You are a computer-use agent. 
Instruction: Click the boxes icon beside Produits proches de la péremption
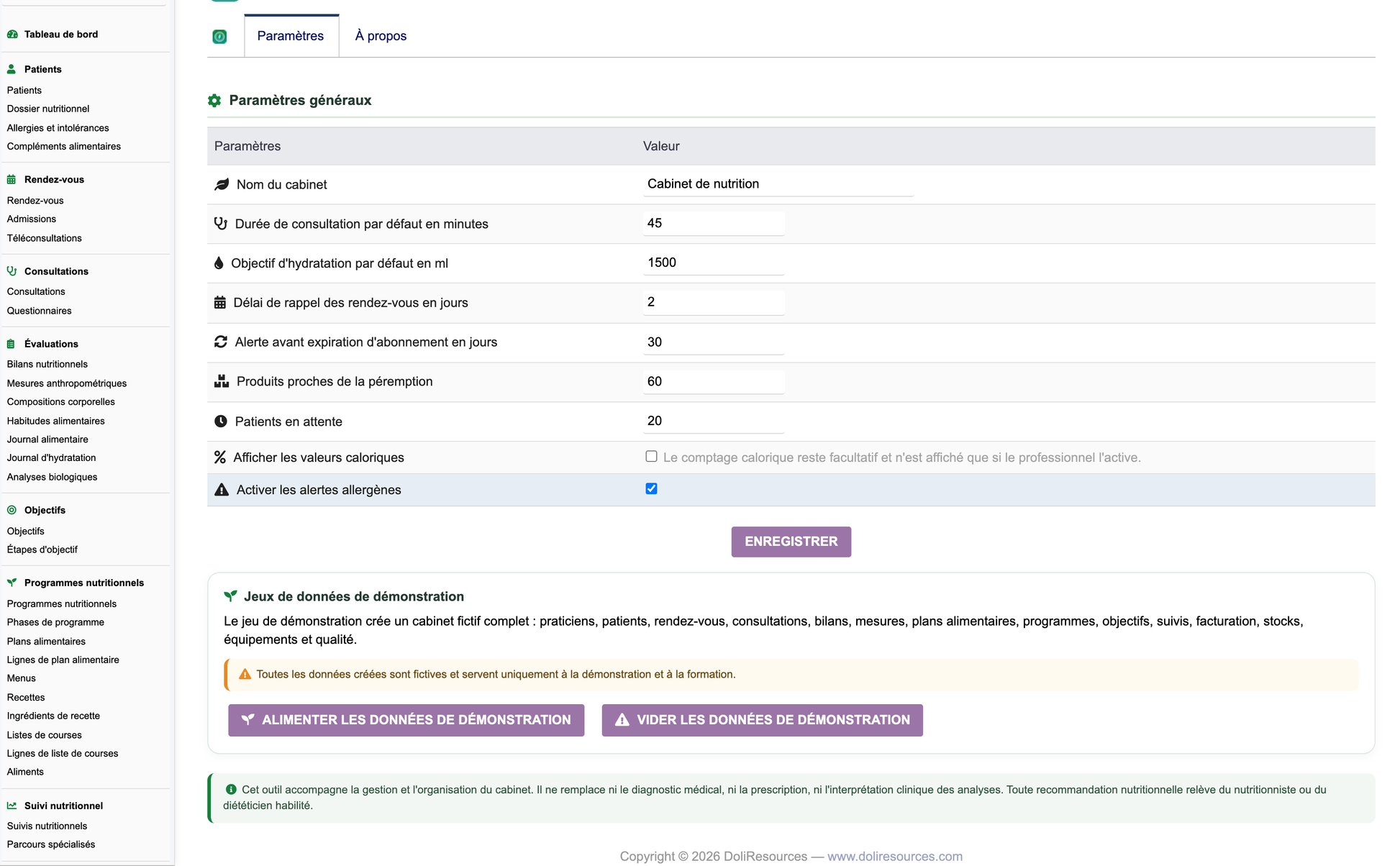coord(222,381)
